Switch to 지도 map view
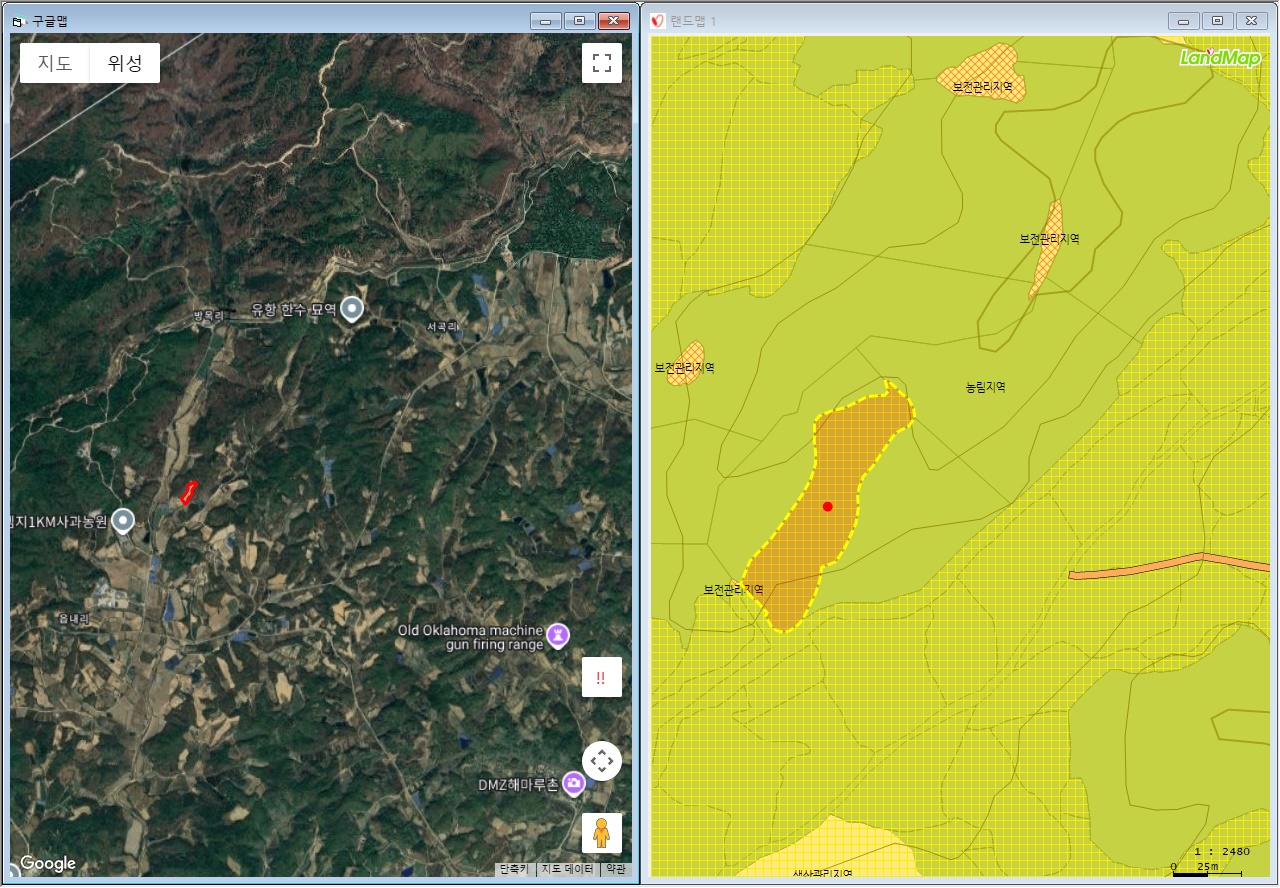Image resolution: width=1280 pixels, height=888 pixels. (x=55, y=63)
